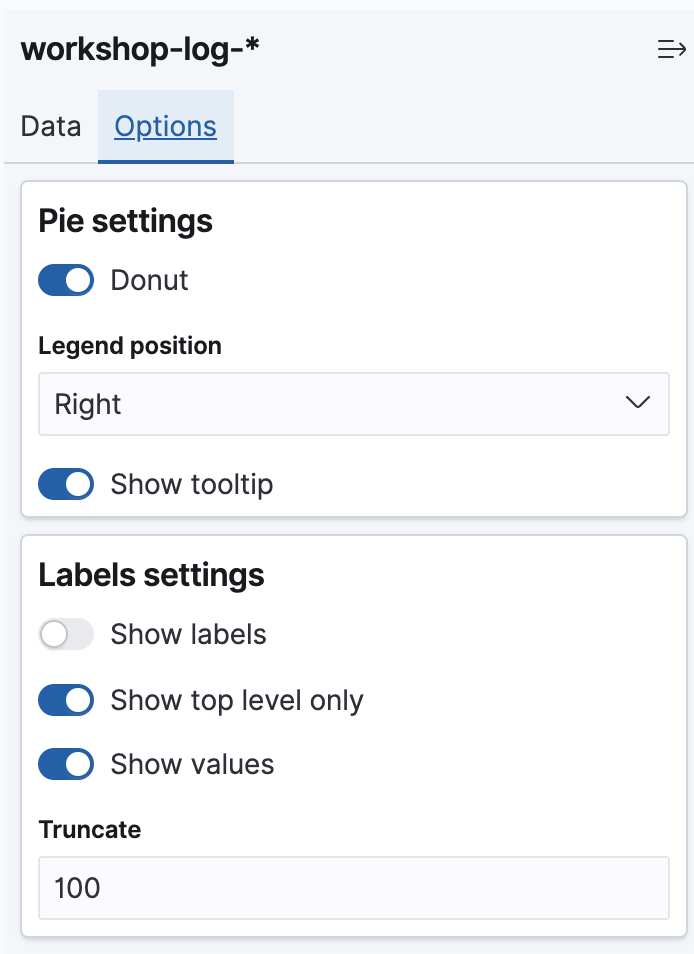Click the Show top level only text
This screenshot has width=694, height=954.
point(237,701)
